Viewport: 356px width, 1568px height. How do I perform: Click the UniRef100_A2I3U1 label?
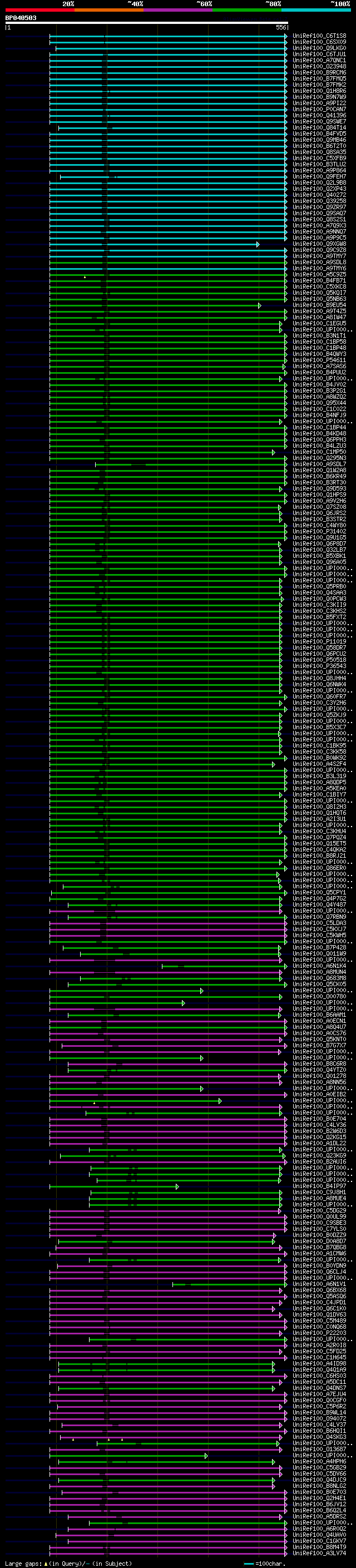coord(319,819)
